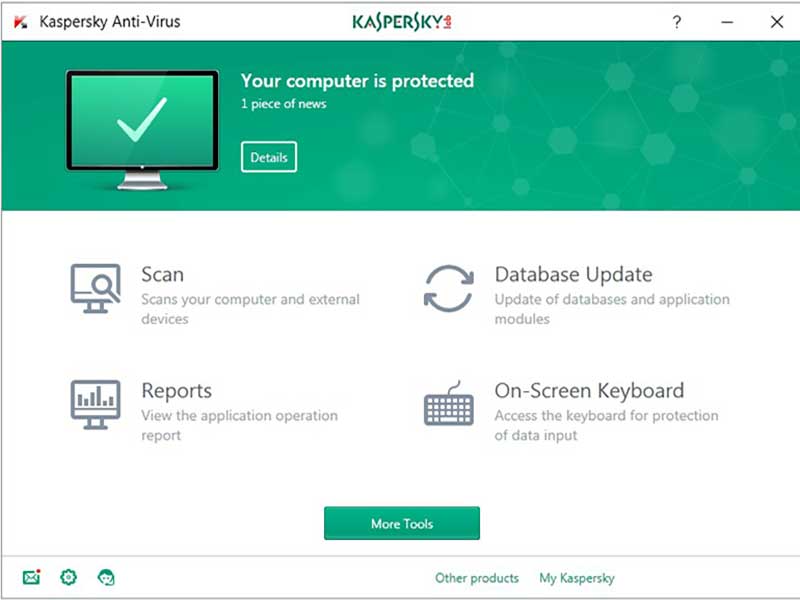Viewport: 800px width, 600px height.
Task: Open the Scan tool icon
Action: coord(95,287)
